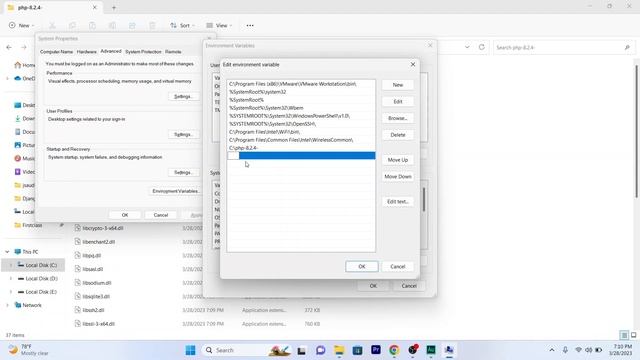The height and width of the screenshot is (360, 640).
Task: Close the Edit environment variable dialog
Action: pos(413,64)
